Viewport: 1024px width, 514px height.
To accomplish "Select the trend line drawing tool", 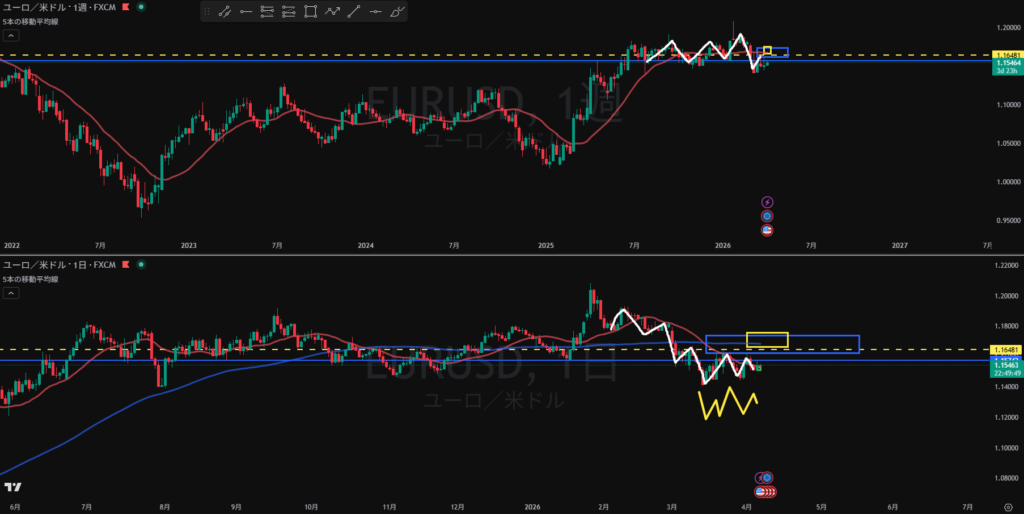I will click(x=223, y=12).
